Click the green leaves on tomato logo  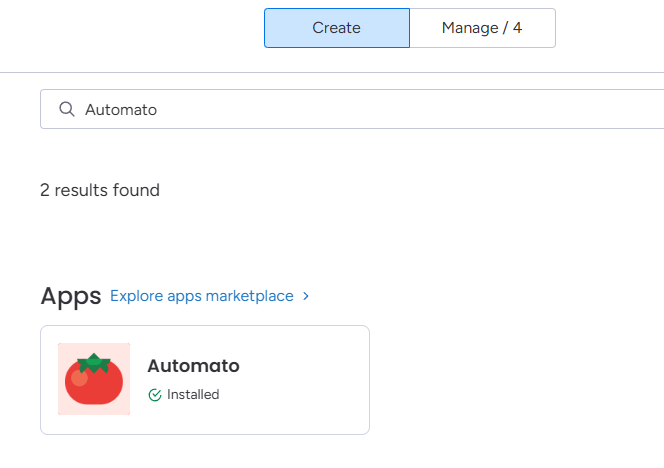click(94, 363)
